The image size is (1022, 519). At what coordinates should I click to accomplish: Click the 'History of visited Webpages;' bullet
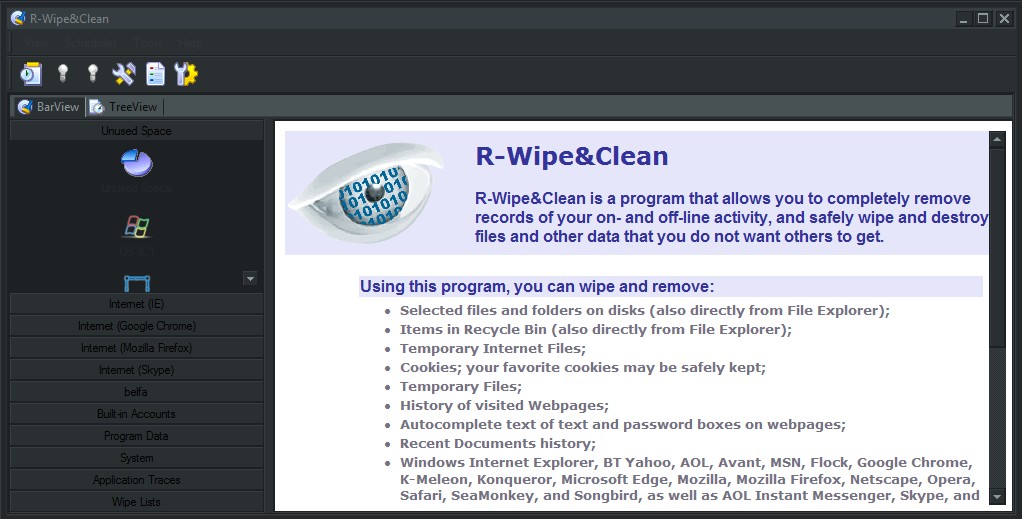[x=504, y=406]
